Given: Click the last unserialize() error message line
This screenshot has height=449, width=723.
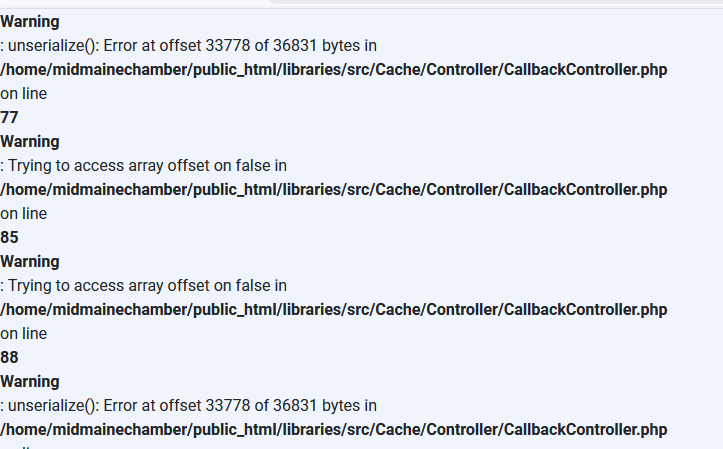Looking at the screenshot, I should (188, 405).
